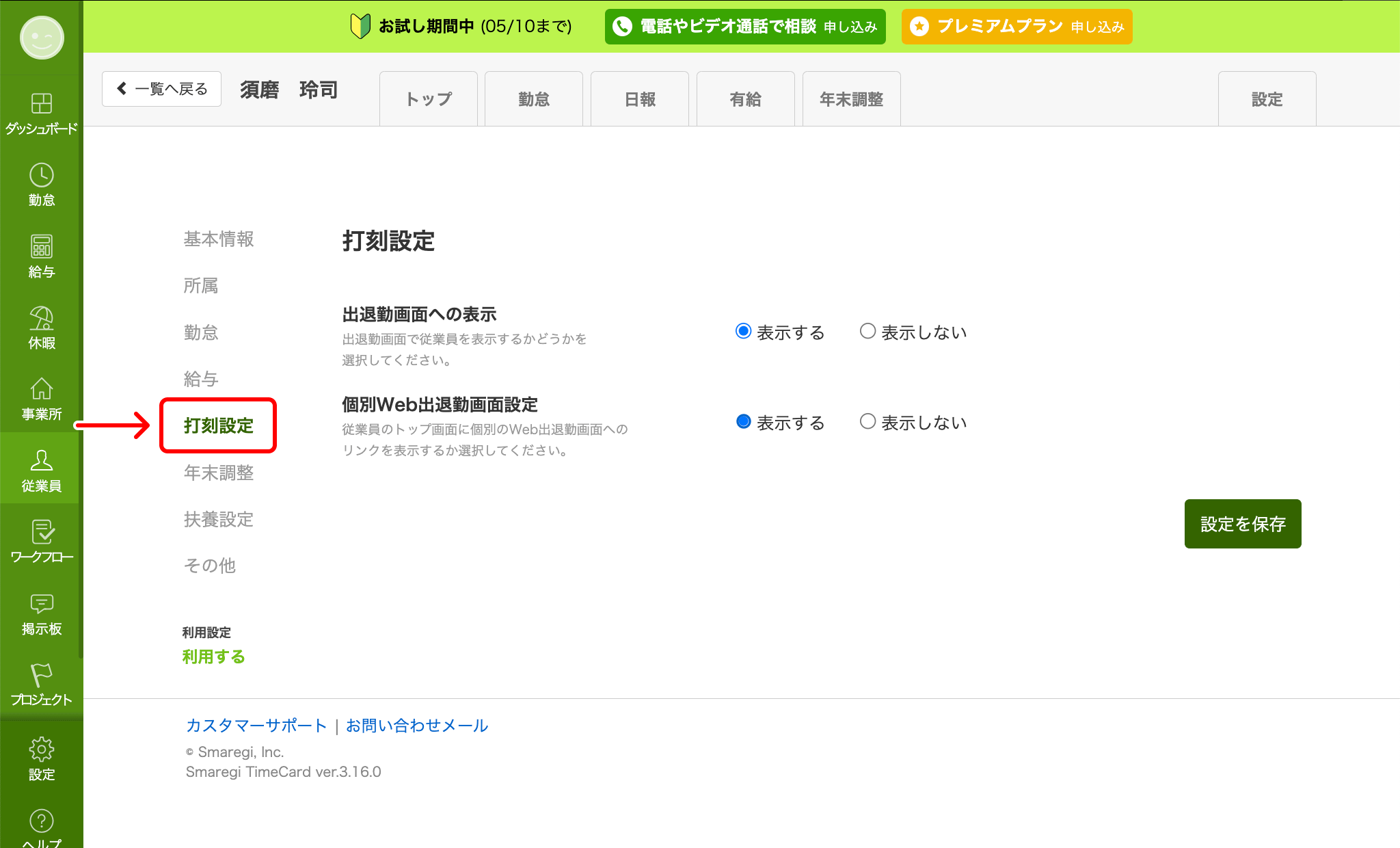Open 勤怠 clock icon in sidebar
The width and height of the screenshot is (1400, 848).
42,175
